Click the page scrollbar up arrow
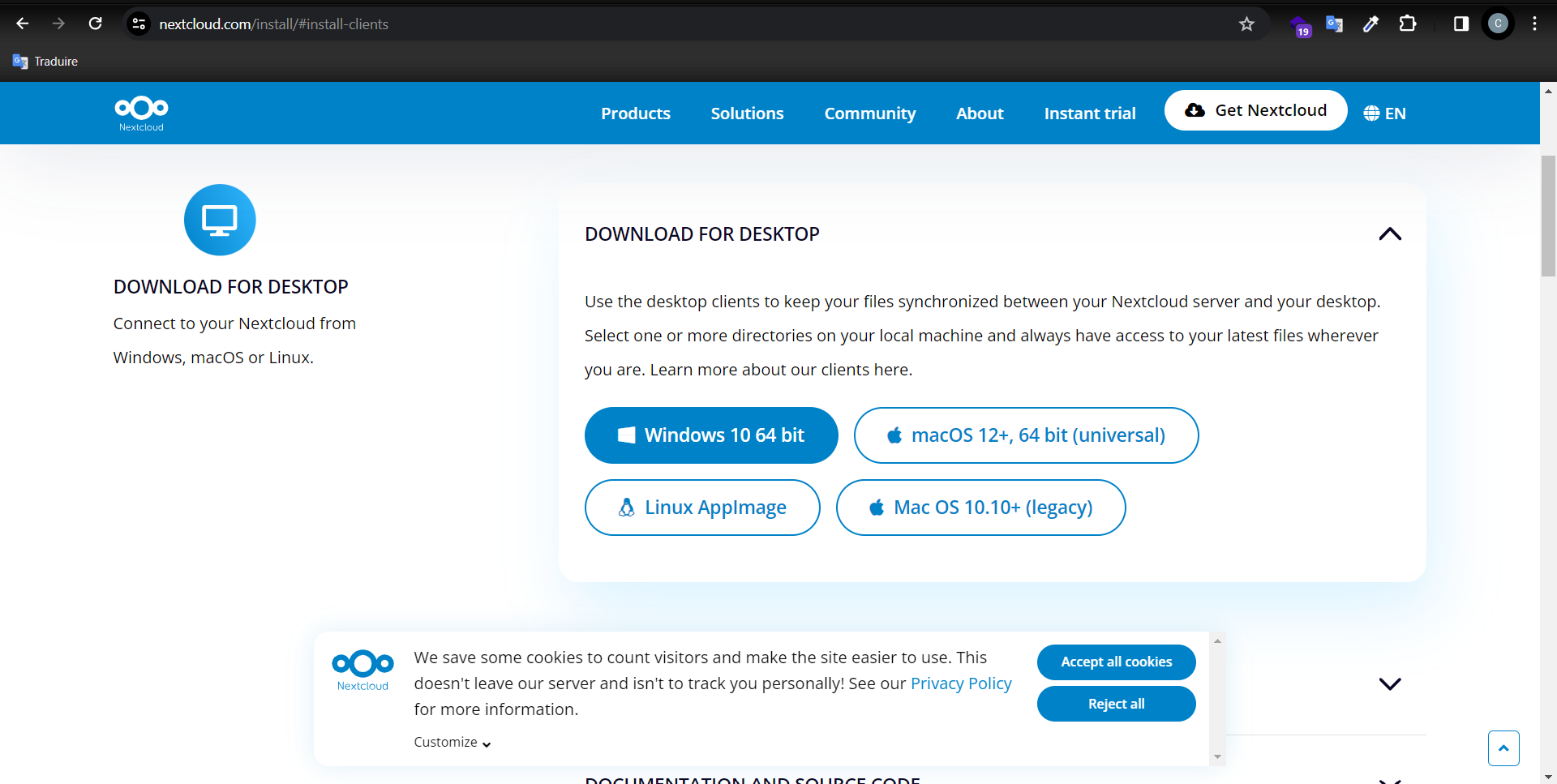1557x784 pixels. [x=1548, y=91]
